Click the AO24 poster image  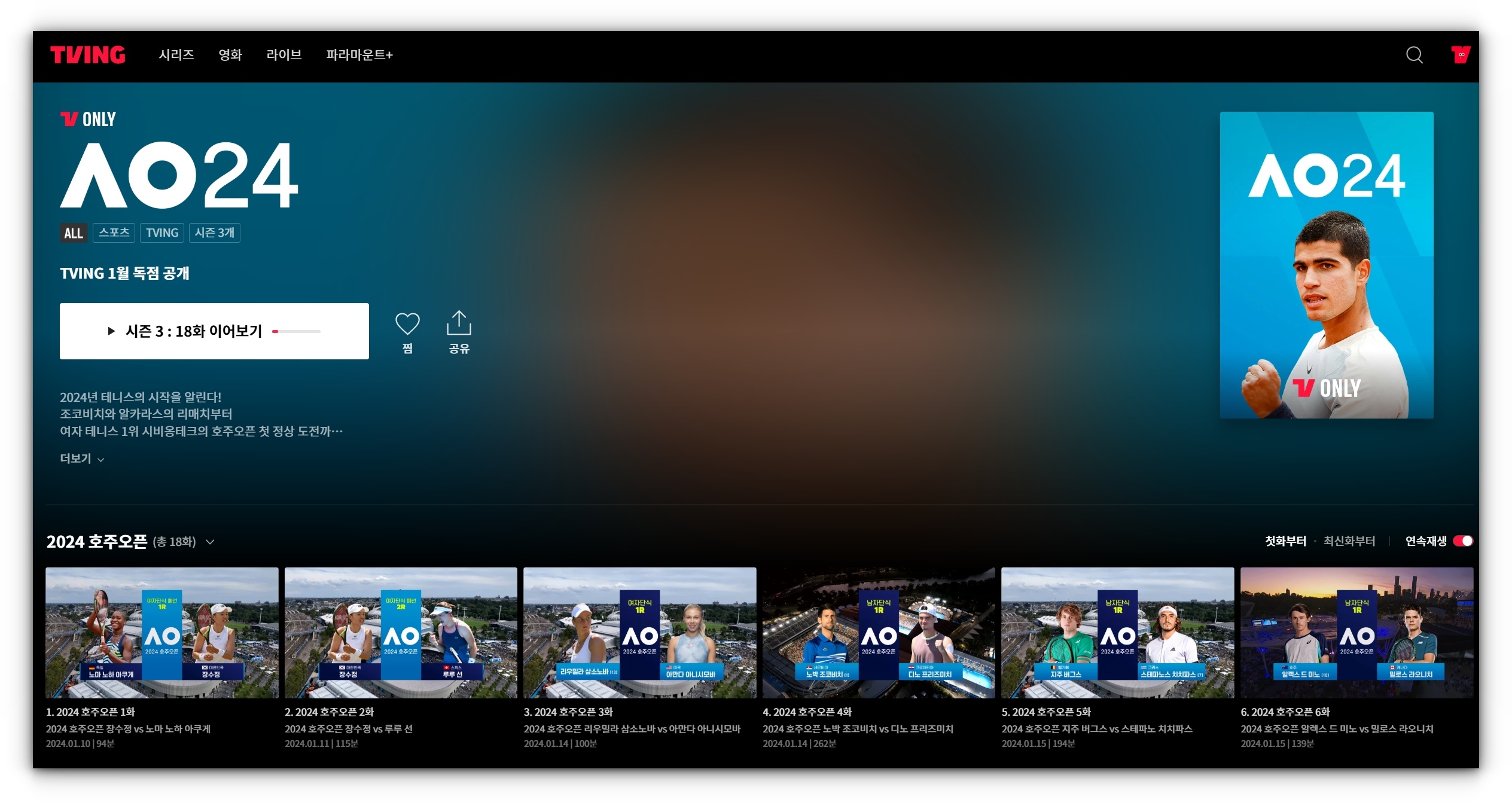1326,265
